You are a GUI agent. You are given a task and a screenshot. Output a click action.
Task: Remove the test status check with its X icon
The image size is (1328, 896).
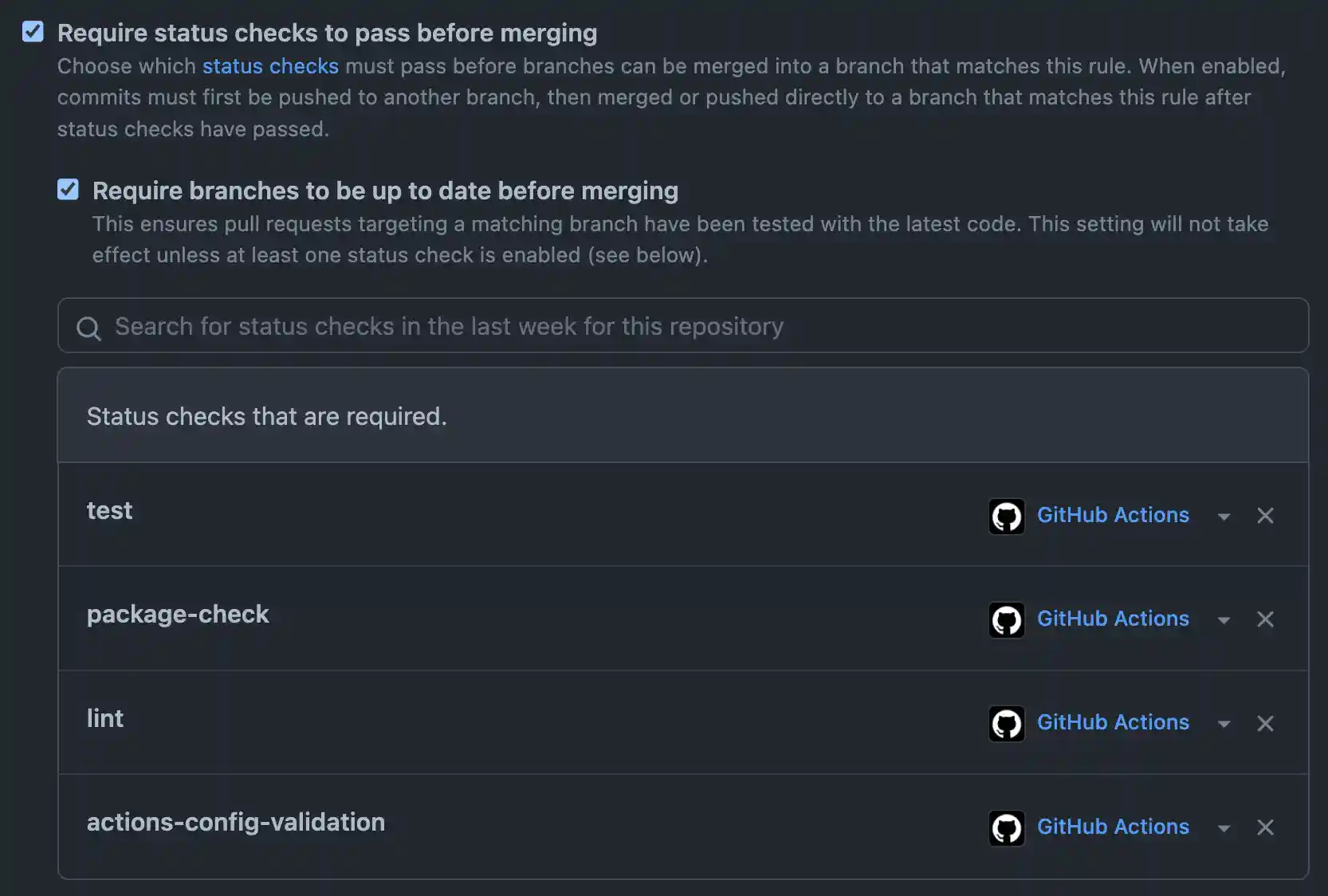click(x=1265, y=516)
